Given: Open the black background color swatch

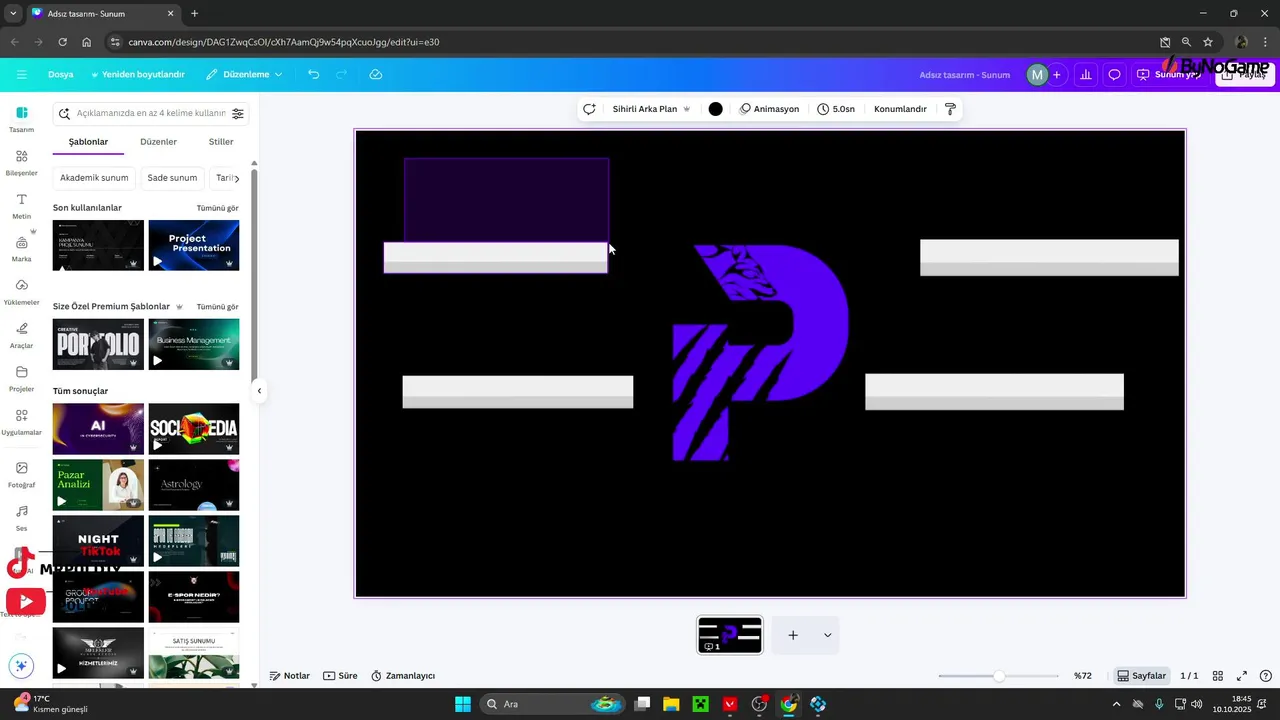Looking at the screenshot, I should point(715,109).
